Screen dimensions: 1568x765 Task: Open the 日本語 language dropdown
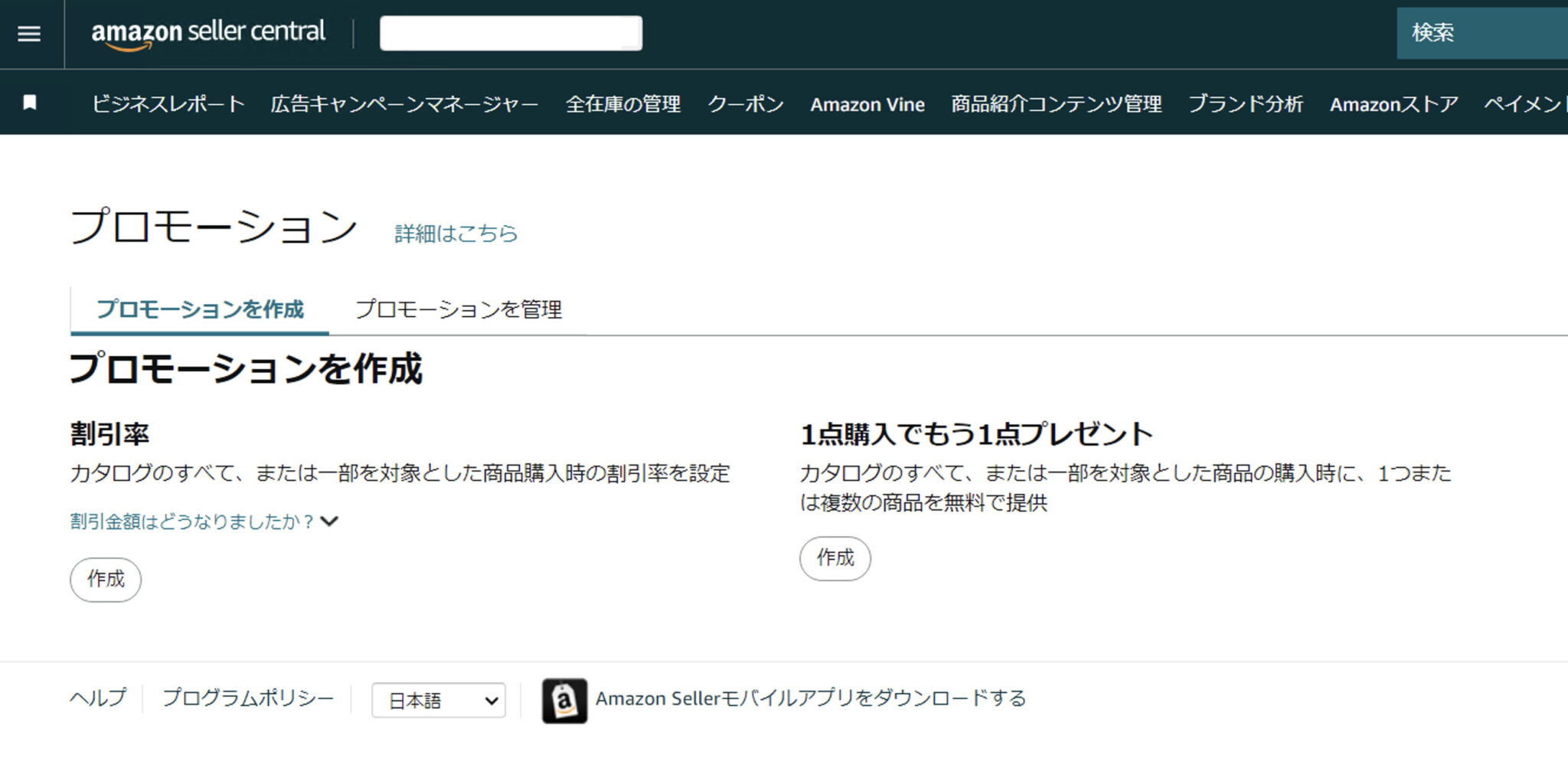click(x=438, y=699)
